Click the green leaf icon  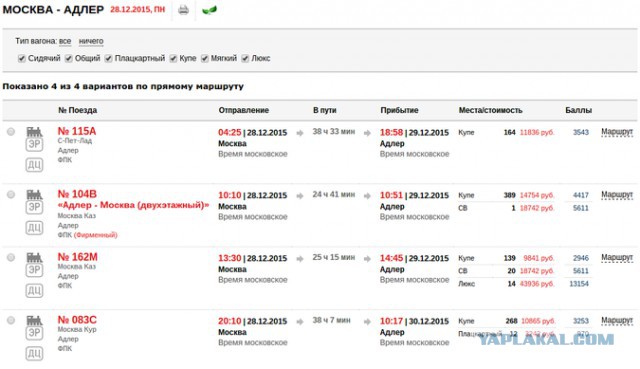(x=209, y=9)
